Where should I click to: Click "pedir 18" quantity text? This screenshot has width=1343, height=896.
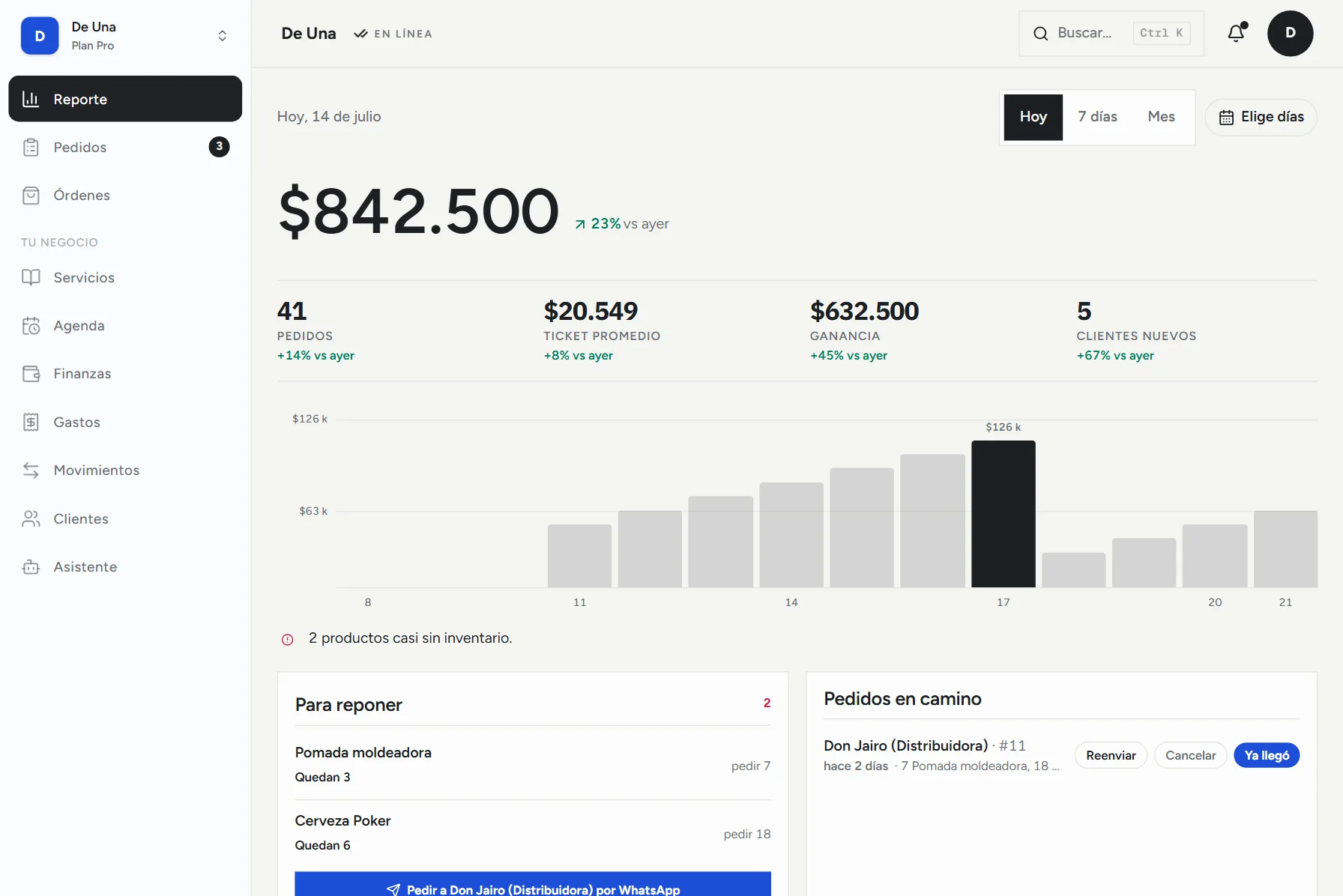click(x=747, y=834)
